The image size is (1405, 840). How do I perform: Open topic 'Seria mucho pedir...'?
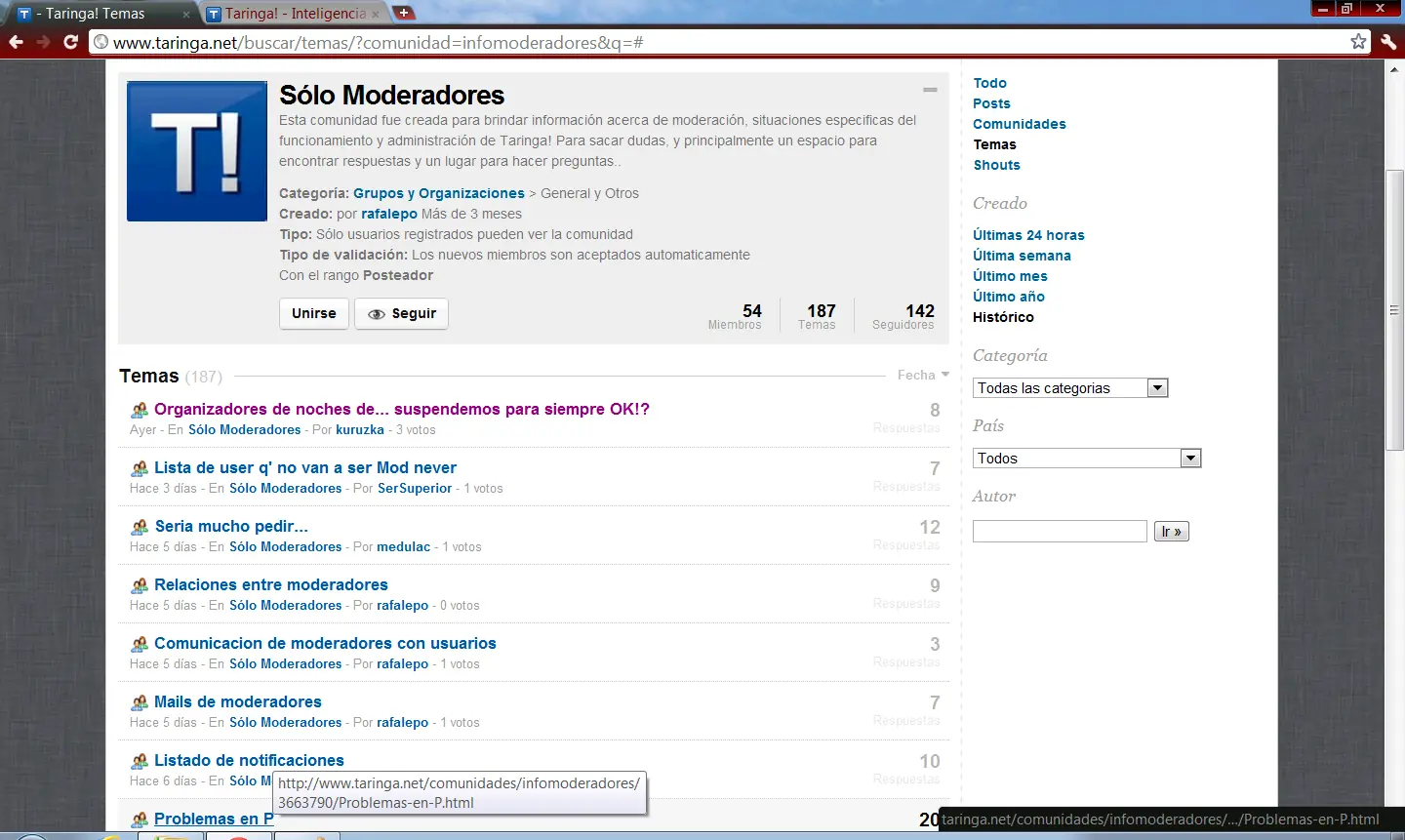point(231,526)
